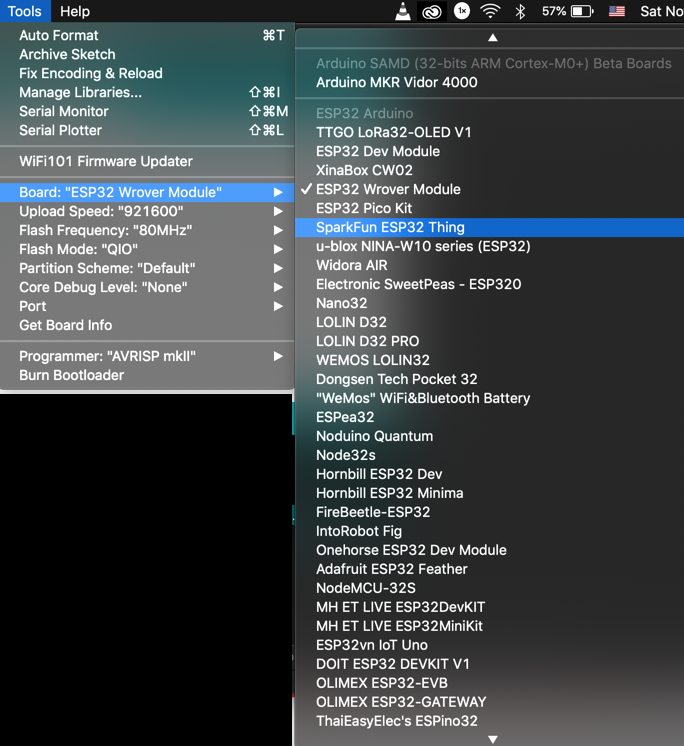Select Widora AIR board
684x746 pixels.
[489, 265]
